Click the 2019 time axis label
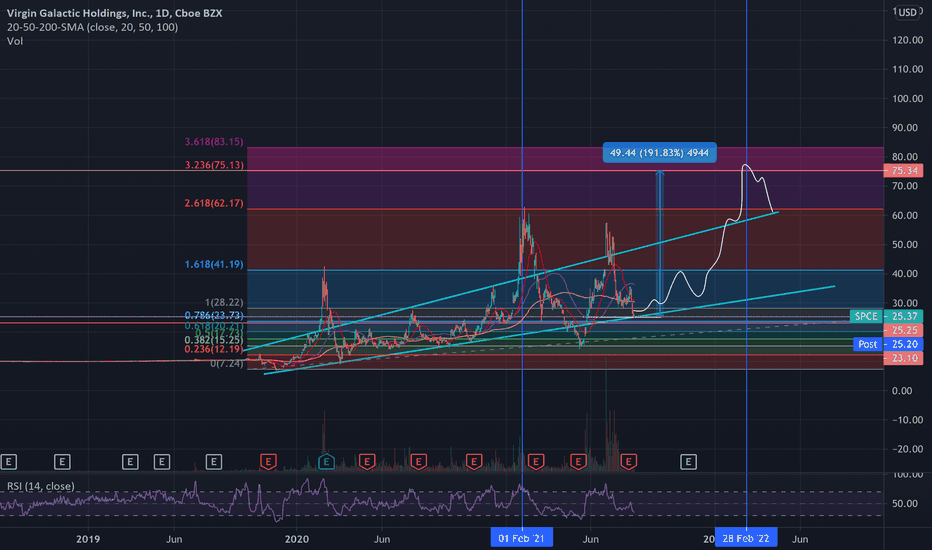The height and width of the screenshot is (550, 932). click(88, 539)
